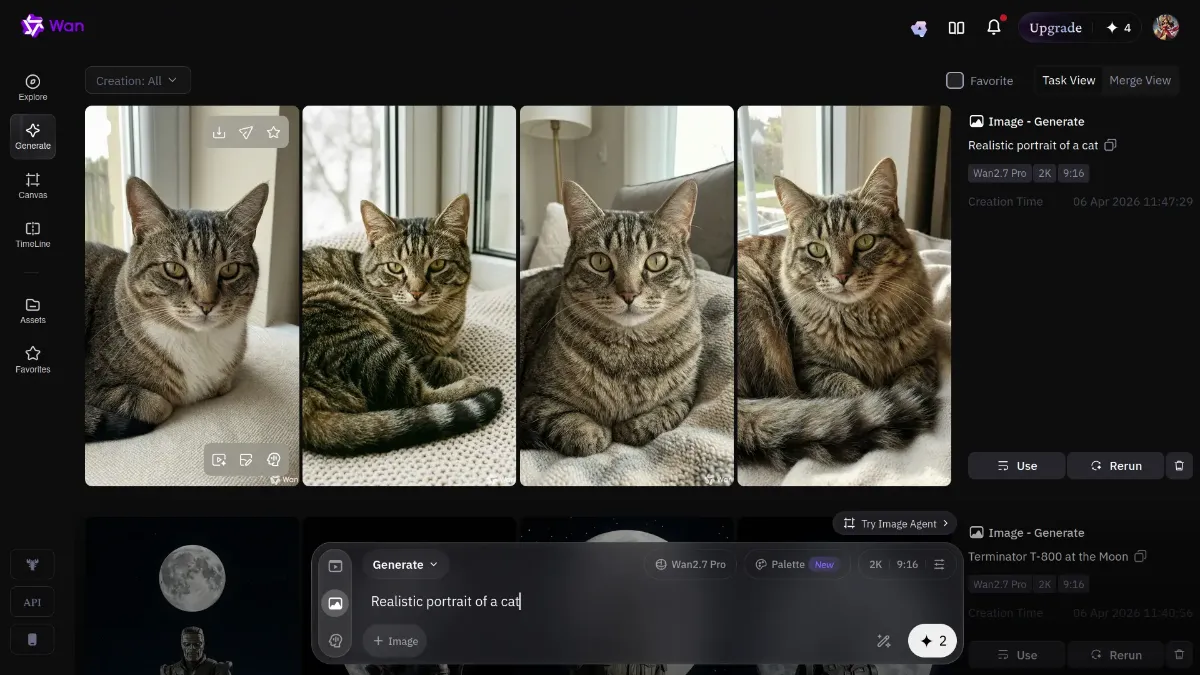Screen dimensions: 1200x675
Task: Click the magic wand prompt enhance icon
Action: tap(883, 641)
